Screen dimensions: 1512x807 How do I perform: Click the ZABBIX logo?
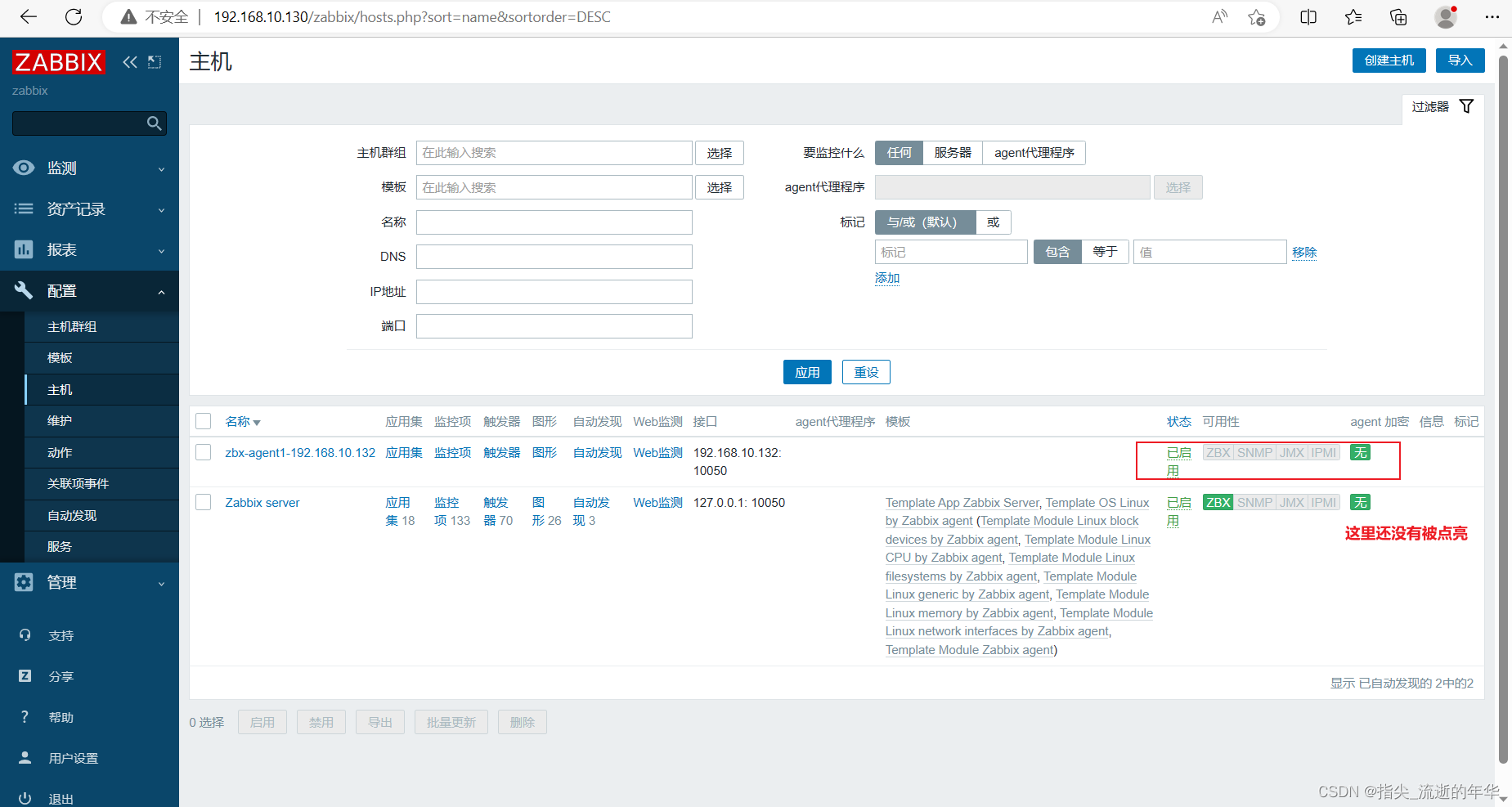pos(59,62)
